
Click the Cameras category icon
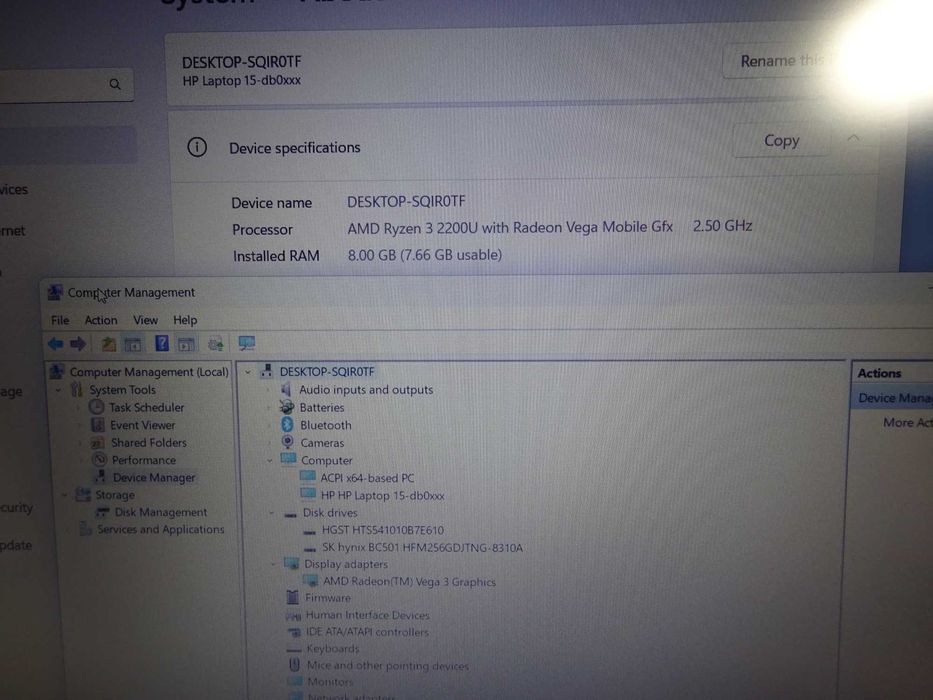(287, 442)
